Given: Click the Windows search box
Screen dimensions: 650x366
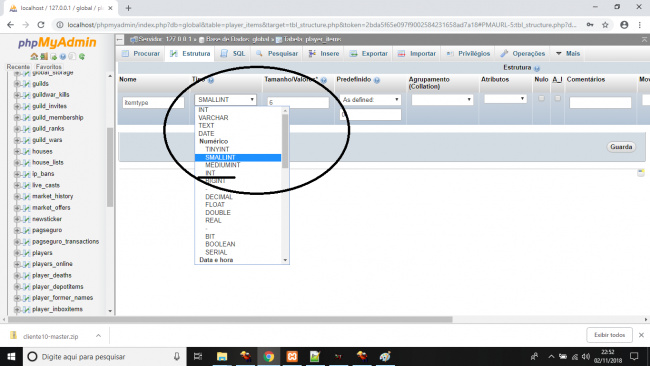Looking at the screenshot, I should point(104,356).
